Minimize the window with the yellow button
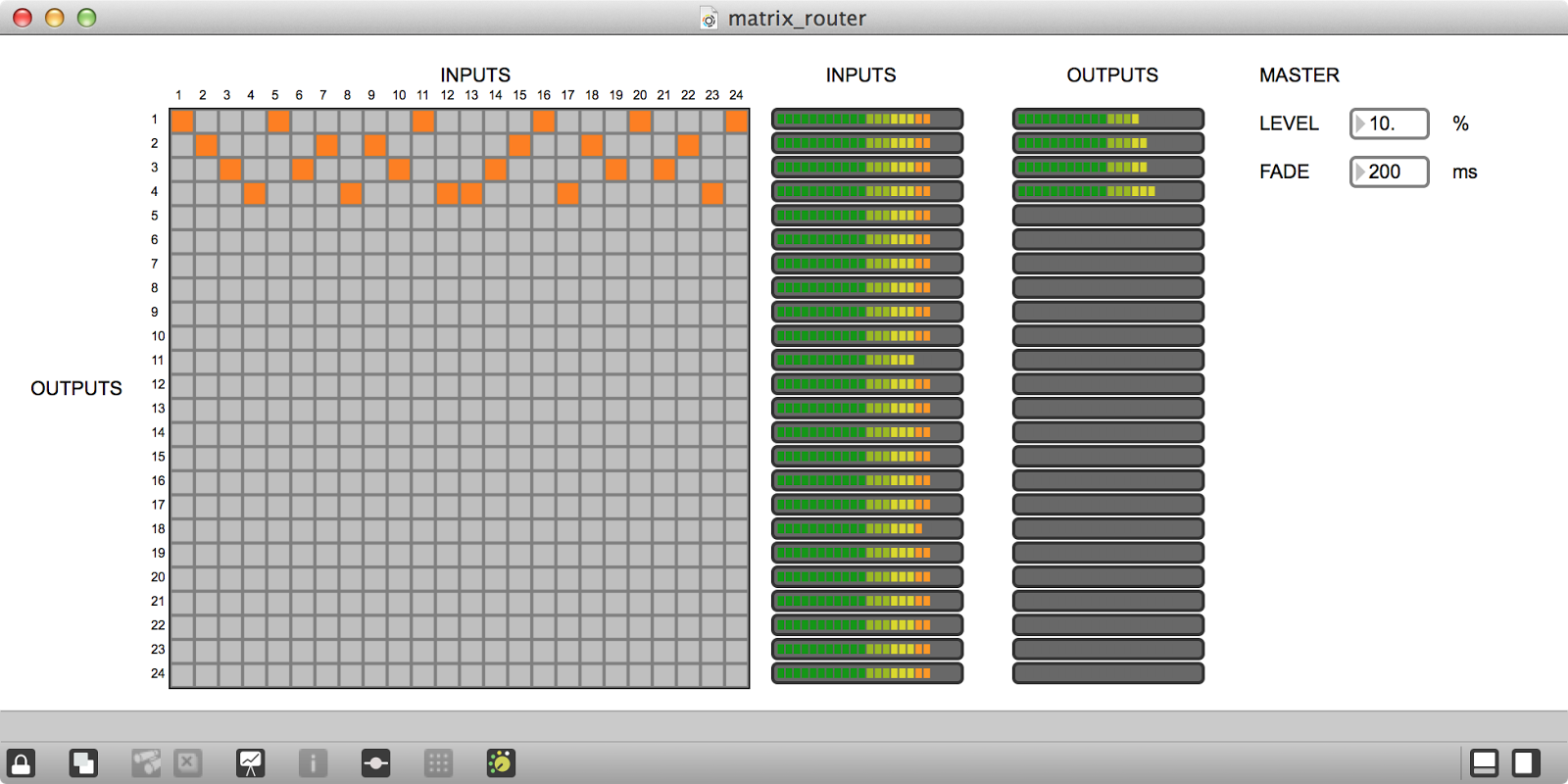 (55, 18)
